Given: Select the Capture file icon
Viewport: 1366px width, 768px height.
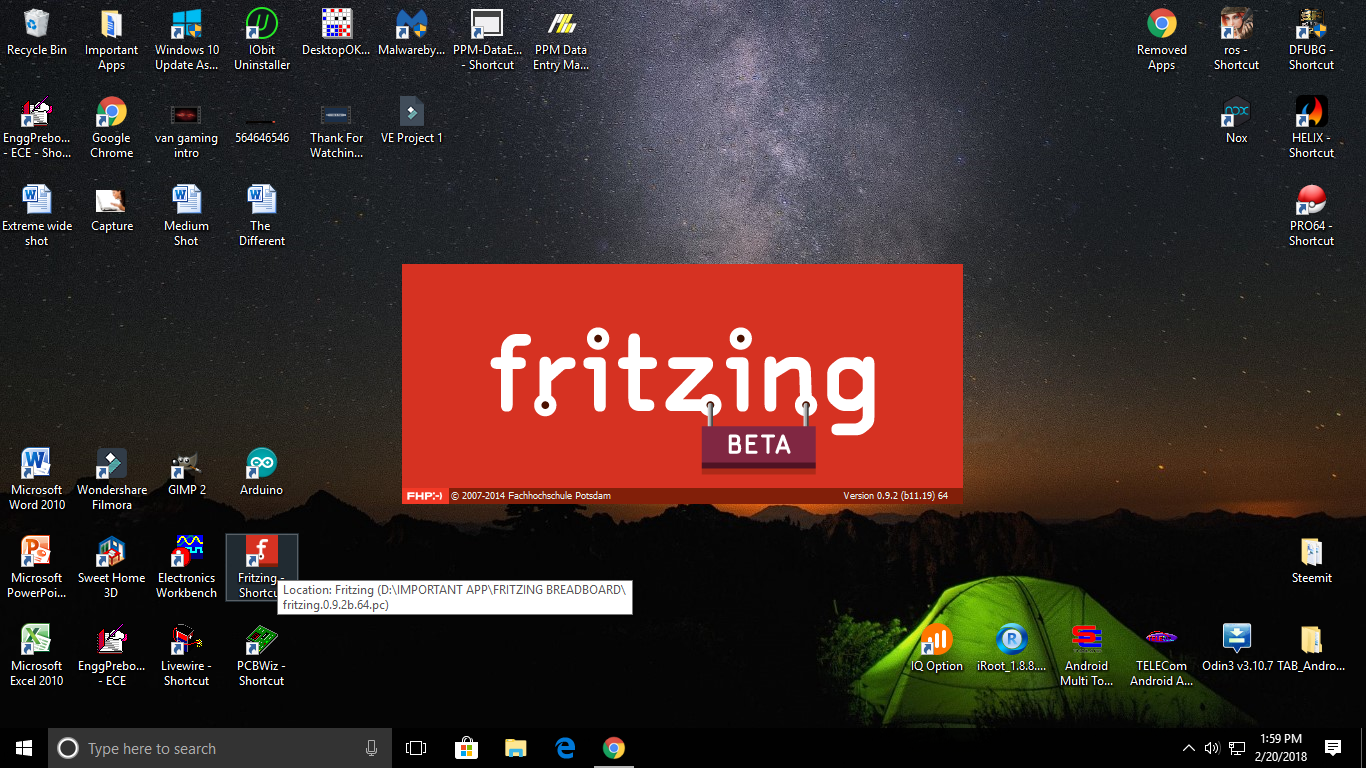Looking at the screenshot, I should [x=111, y=209].
